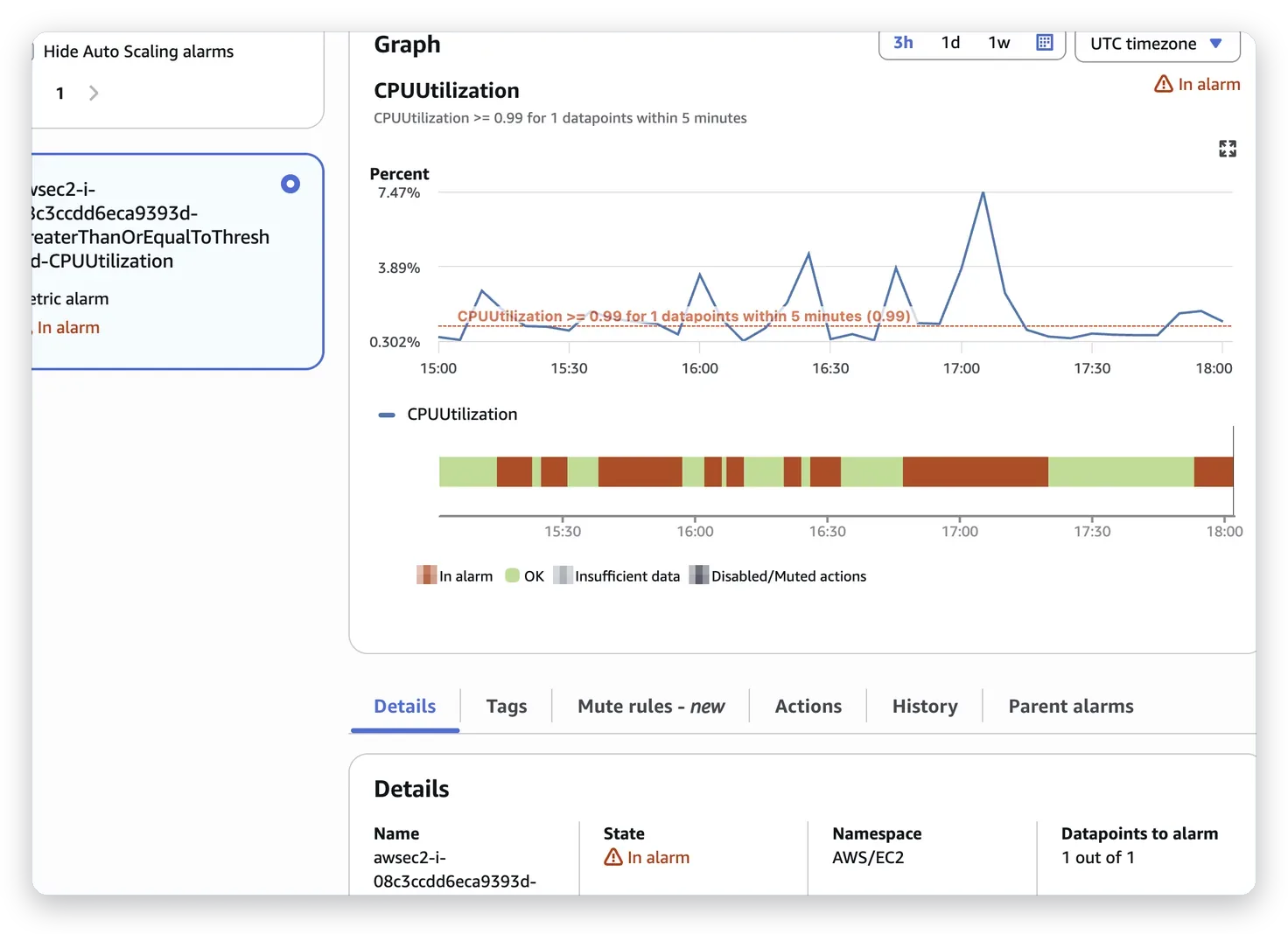Select page 1 in alarm pagination
Image resolution: width=1288 pixels, height=934 pixels.
point(60,93)
